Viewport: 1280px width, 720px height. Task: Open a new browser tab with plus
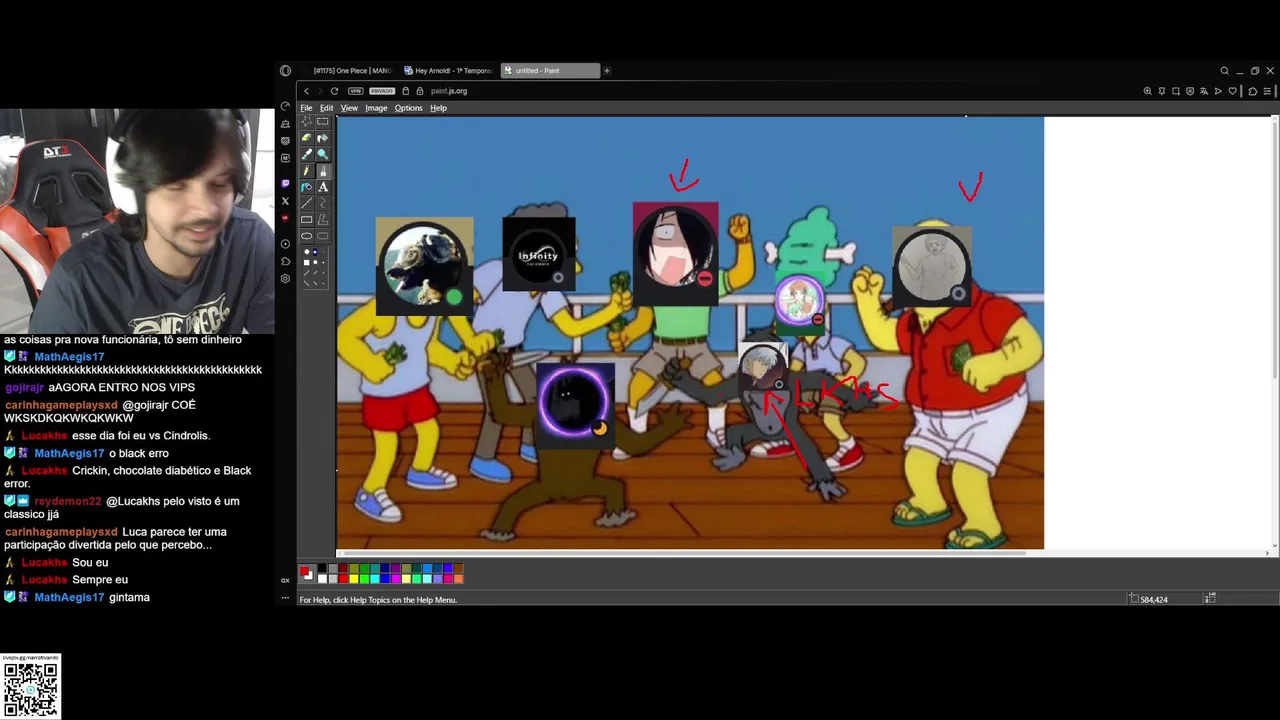click(607, 71)
